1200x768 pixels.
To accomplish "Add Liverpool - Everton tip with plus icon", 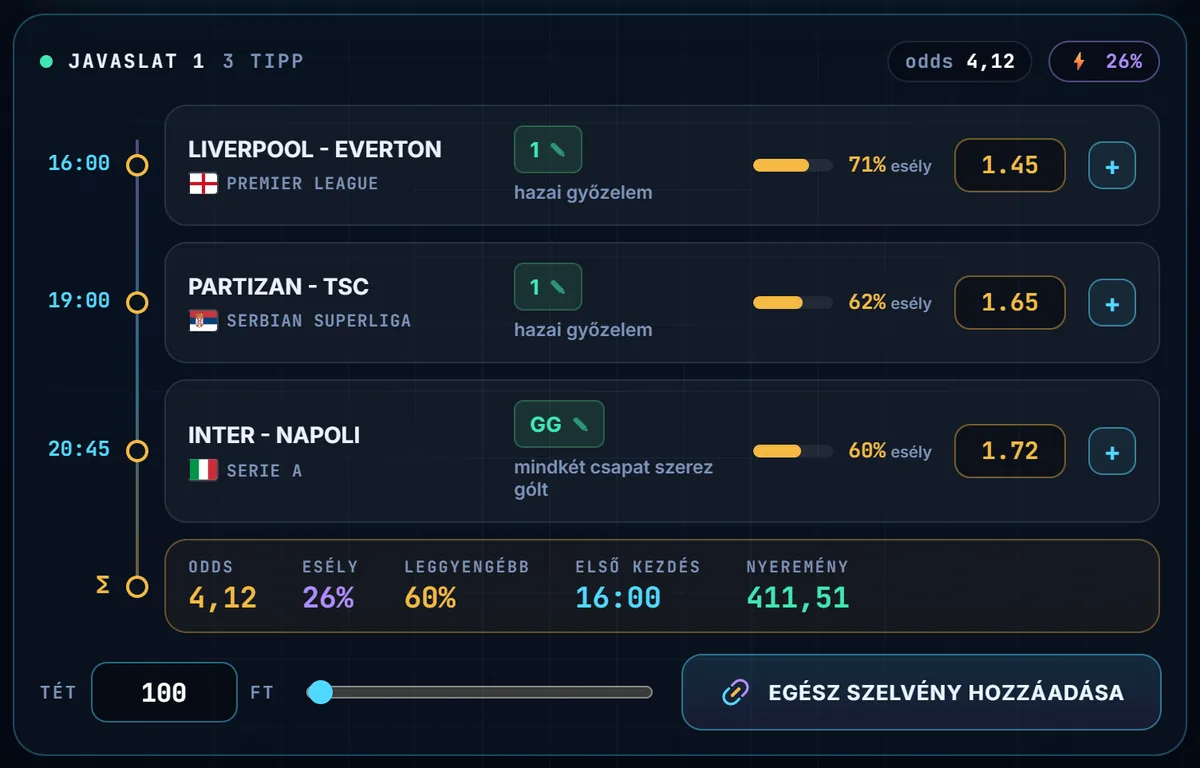I will [x=1112, y=166].
